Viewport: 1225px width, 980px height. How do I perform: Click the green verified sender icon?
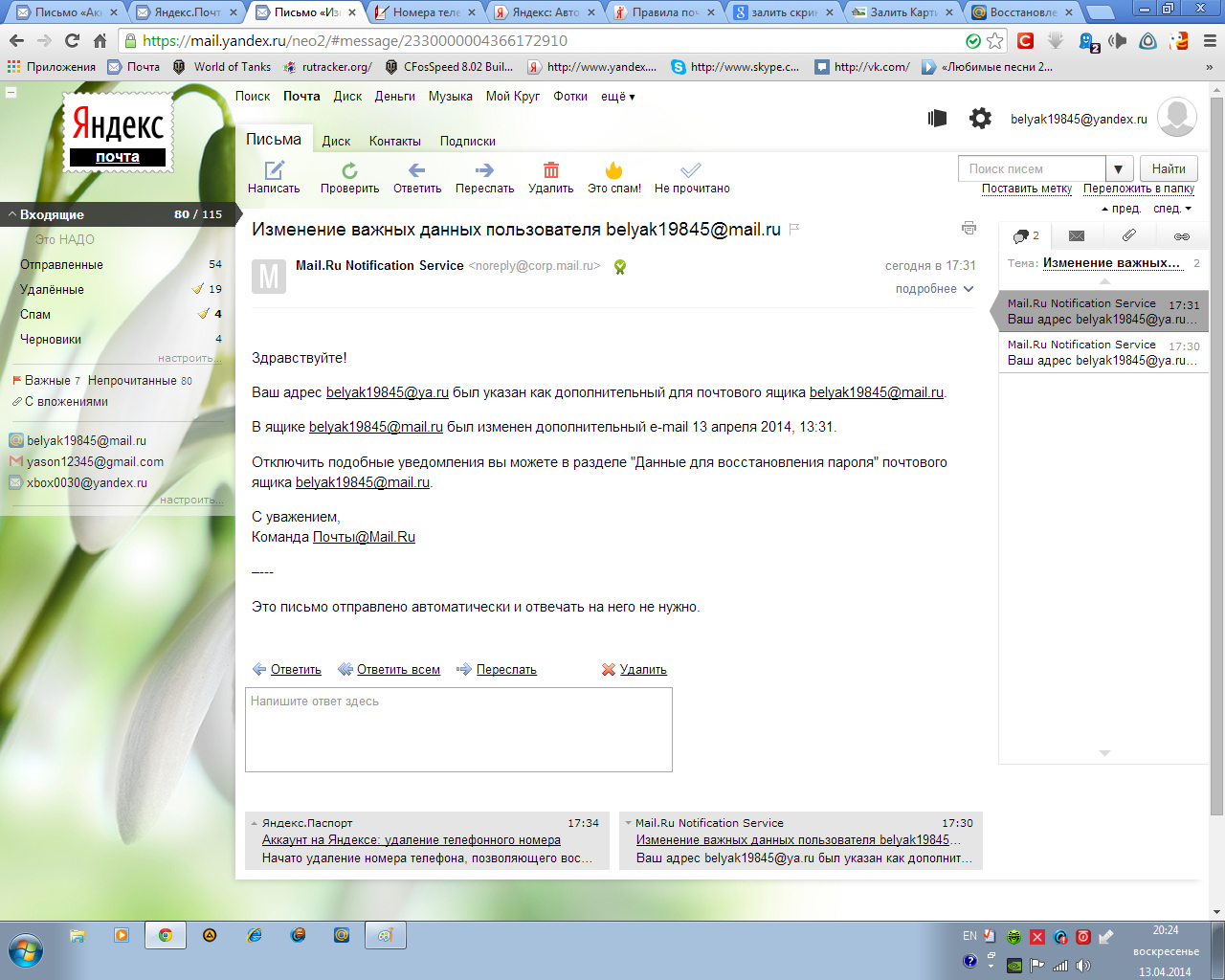pos(620,267)
